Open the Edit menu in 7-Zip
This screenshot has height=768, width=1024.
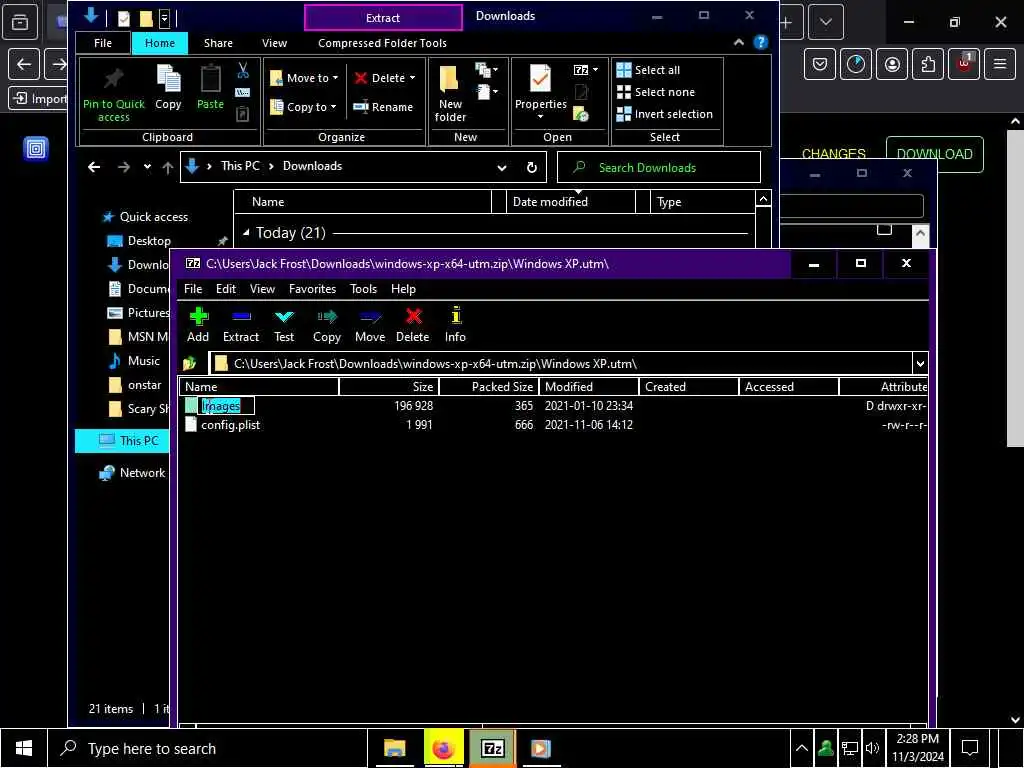click(226, 289)
